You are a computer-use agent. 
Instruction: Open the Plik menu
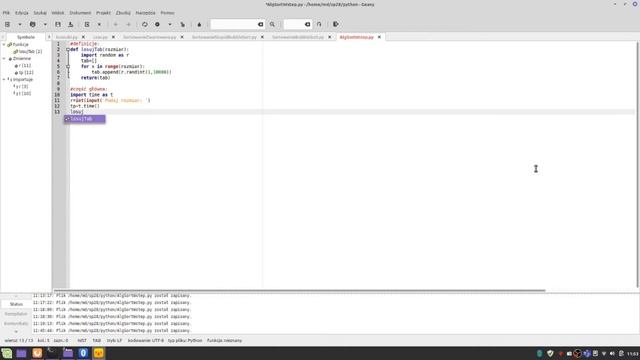(6, 13)
